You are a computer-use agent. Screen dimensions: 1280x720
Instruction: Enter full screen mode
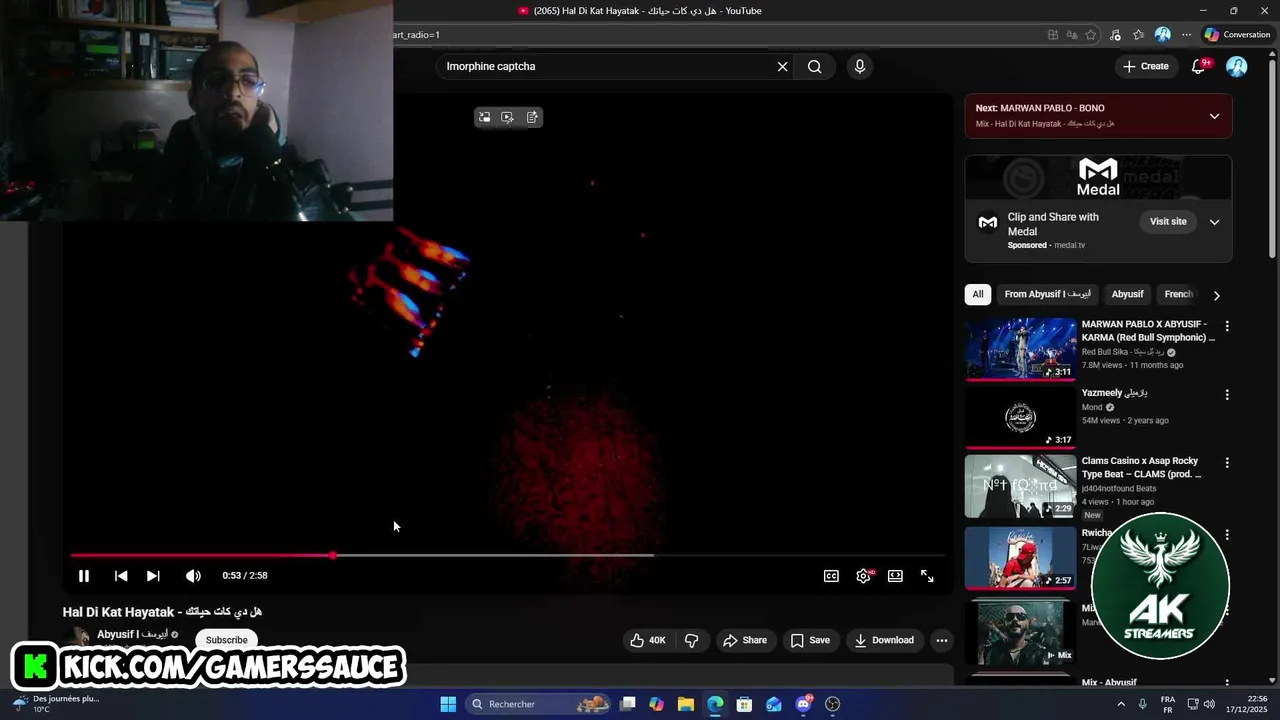coord(927,576)
